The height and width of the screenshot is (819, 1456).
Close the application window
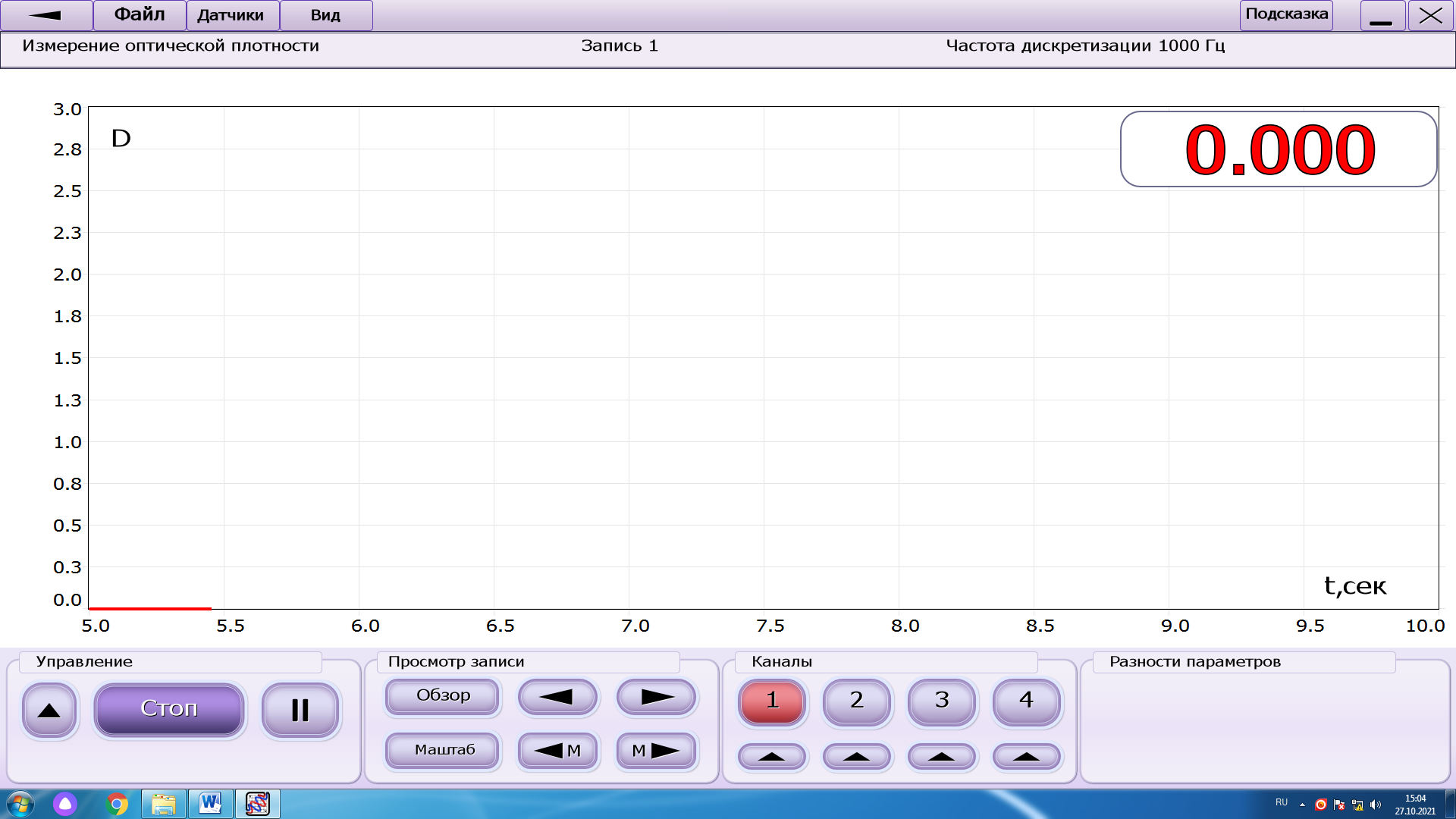[x=1430, y=15]
